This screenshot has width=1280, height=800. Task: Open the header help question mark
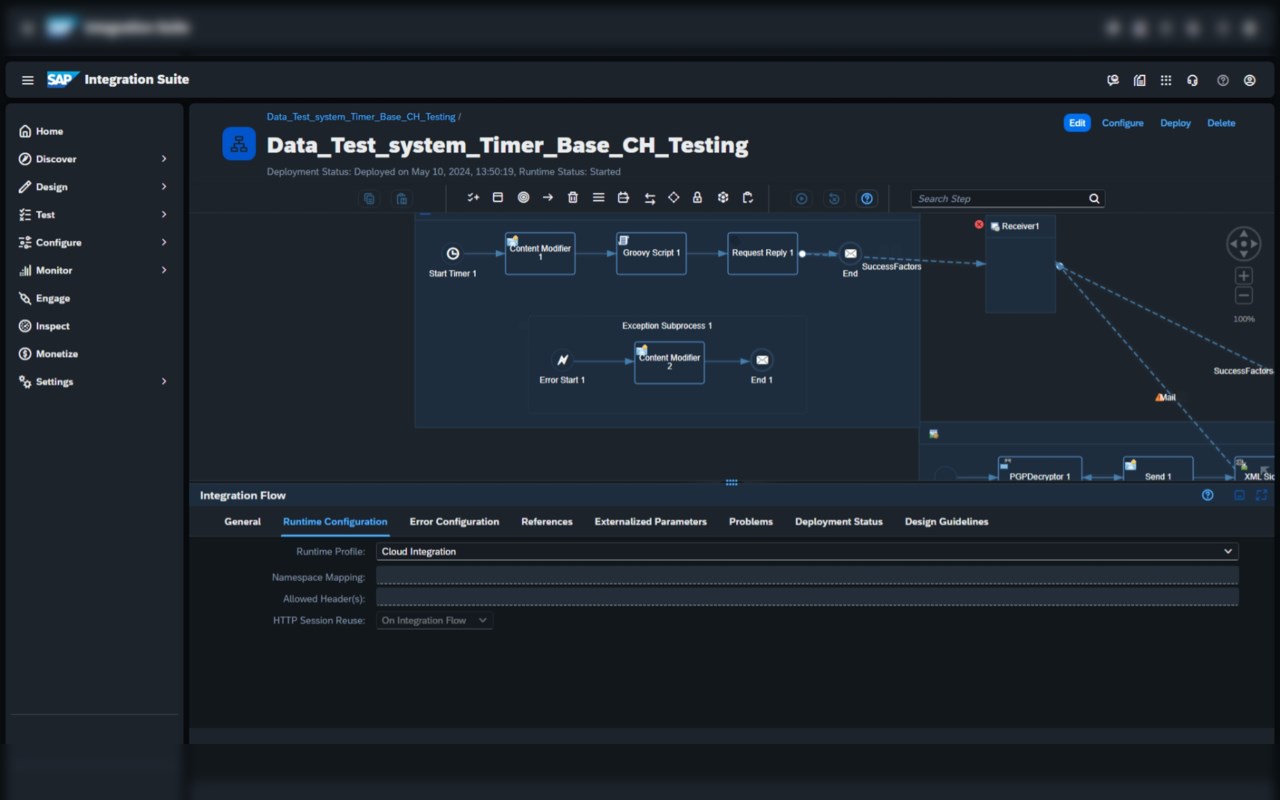pos(1222,80)
